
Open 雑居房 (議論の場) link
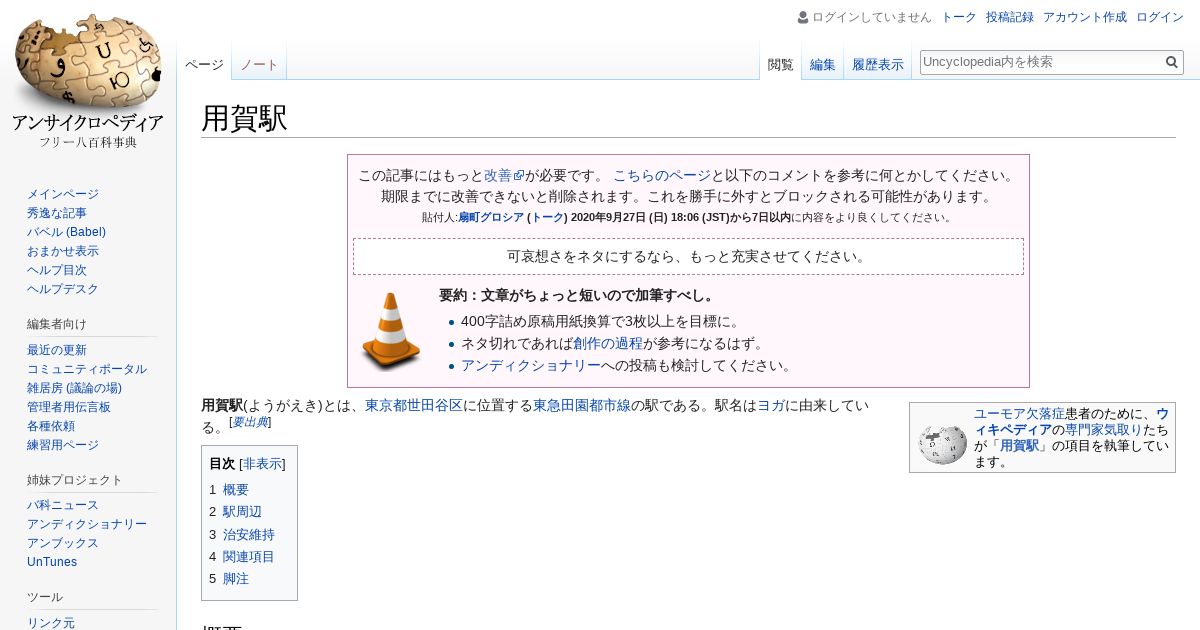point(74,388)
